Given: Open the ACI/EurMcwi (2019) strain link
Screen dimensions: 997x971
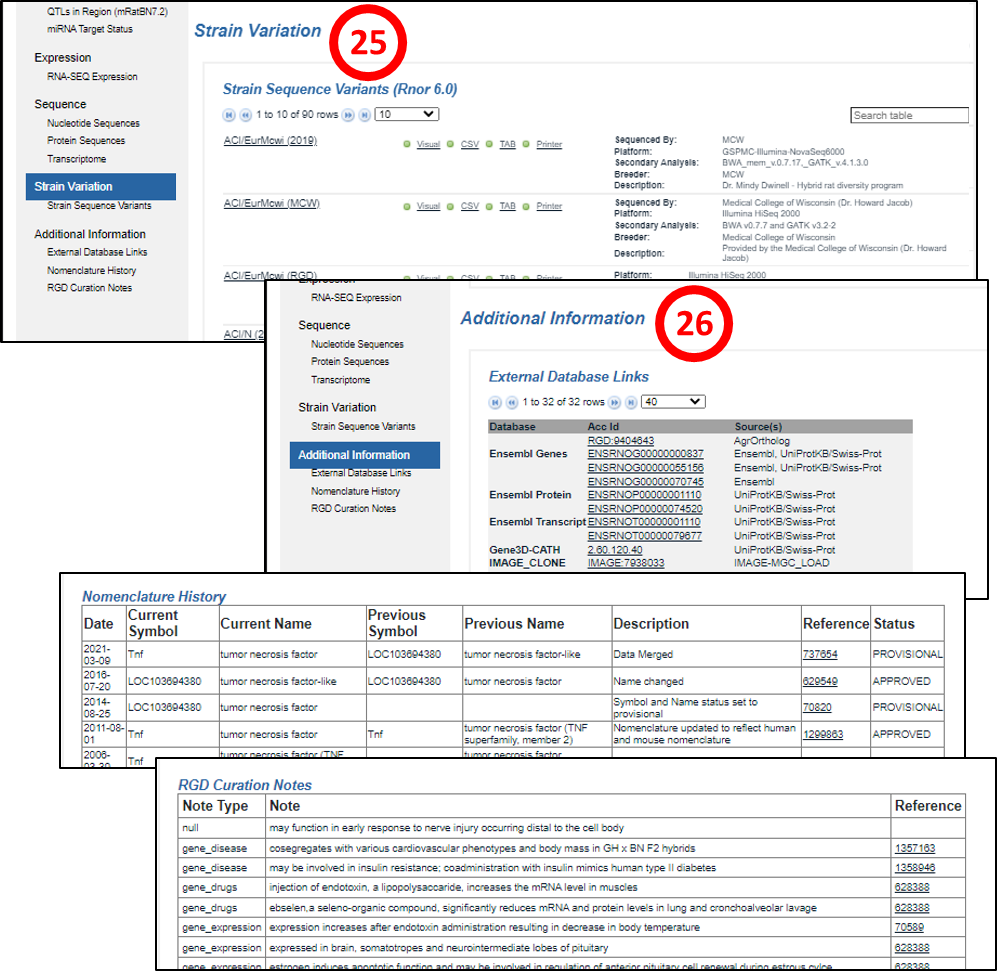Looking at the screenshot, I should tap(270, 141).
